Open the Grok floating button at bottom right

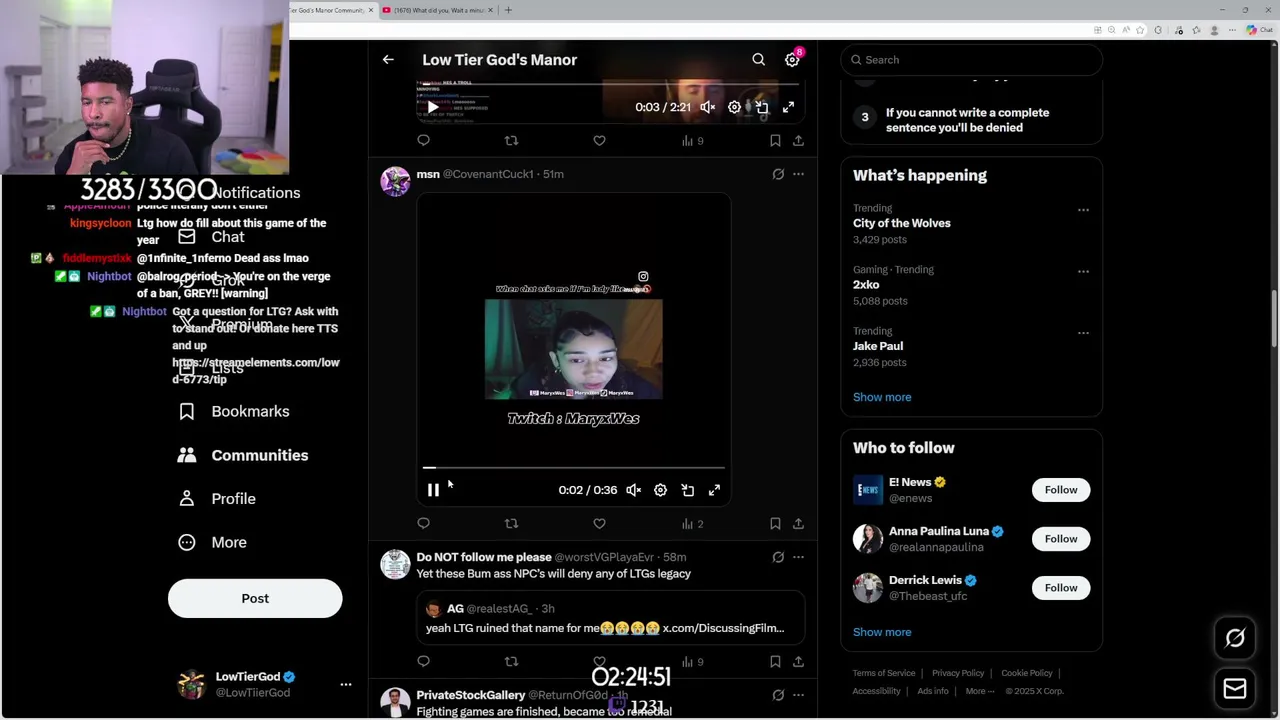pyautogui.click(x=1235, y=638)
